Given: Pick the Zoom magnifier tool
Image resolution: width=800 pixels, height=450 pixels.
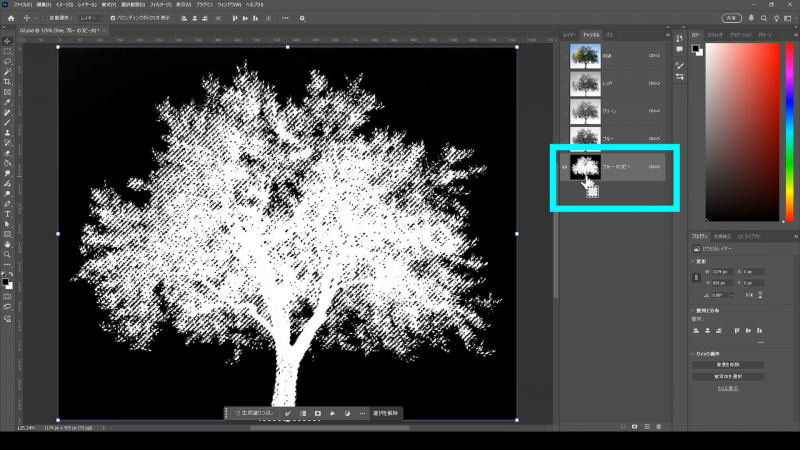Looking at the screenshot, I should point(7,254).
